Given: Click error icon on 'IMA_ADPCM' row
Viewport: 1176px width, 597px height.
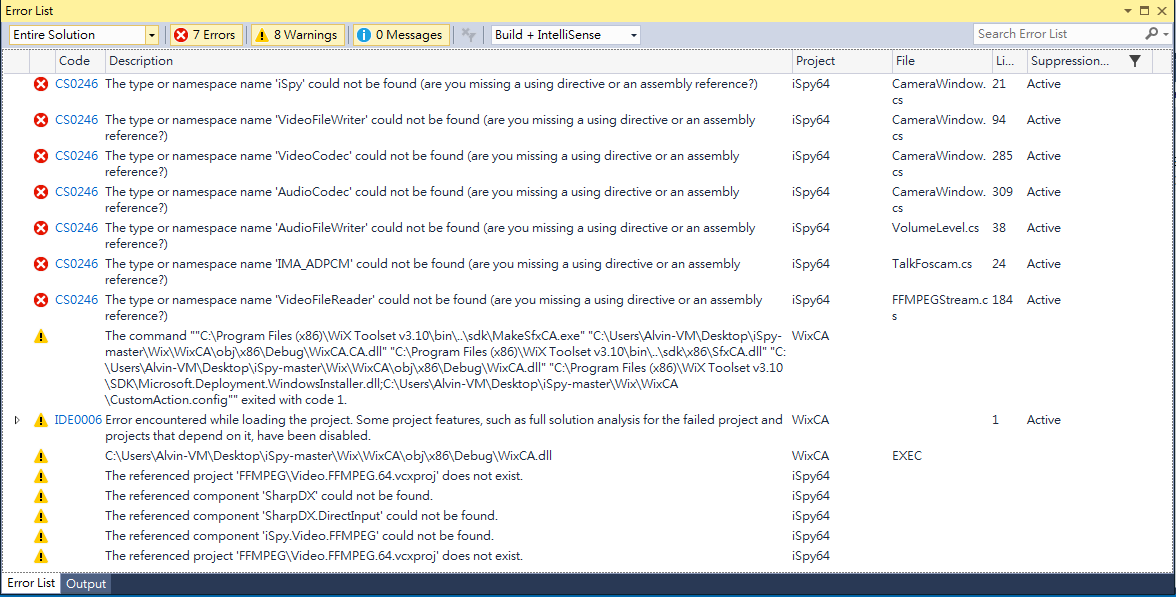Looking at the screenshot, I should (x=41, y=265).
